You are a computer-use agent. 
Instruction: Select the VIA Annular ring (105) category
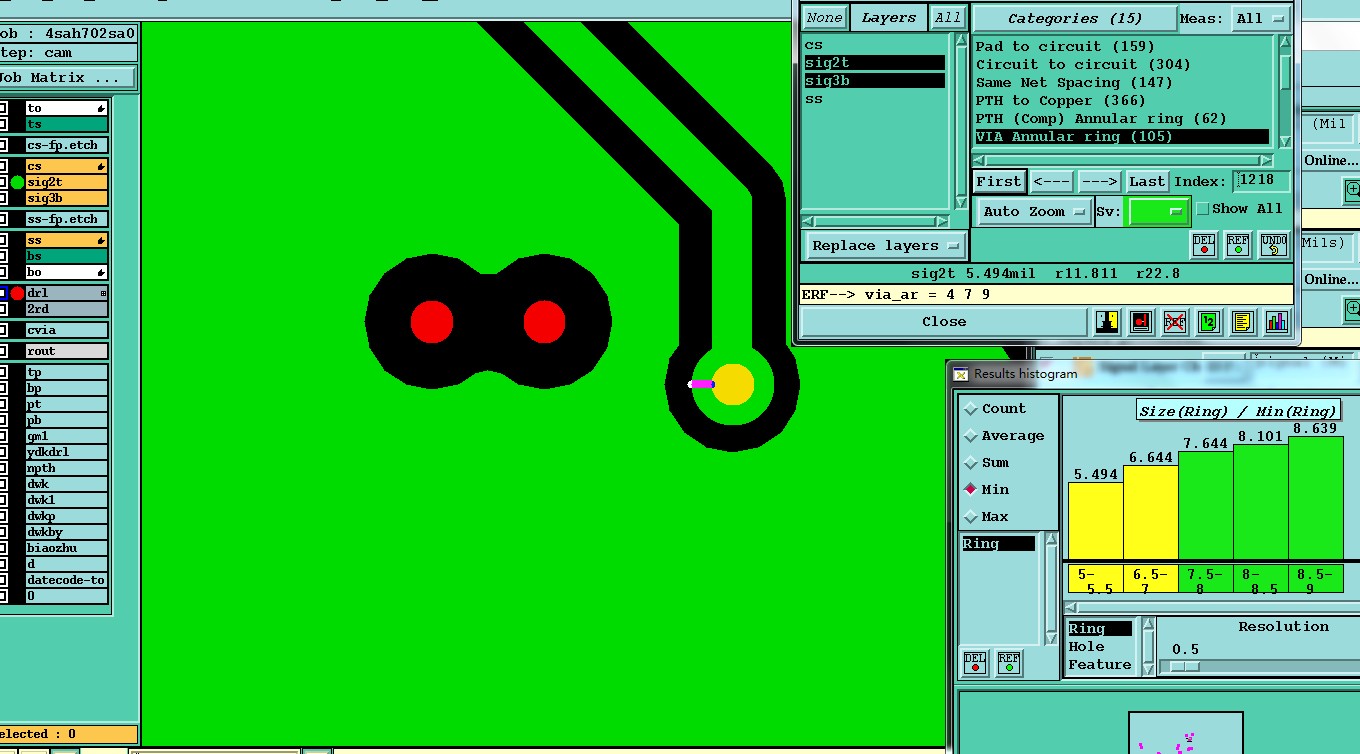pyautogui.click(x=1122, y=136)
